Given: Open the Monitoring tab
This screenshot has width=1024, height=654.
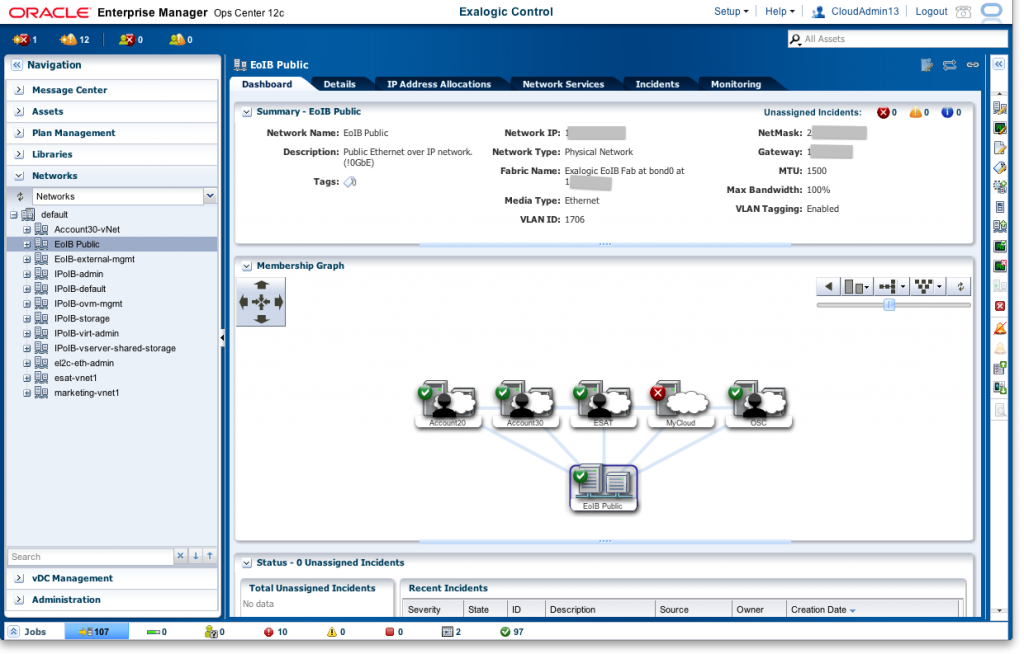Looking at the screenshot, I should click(736, 84).
